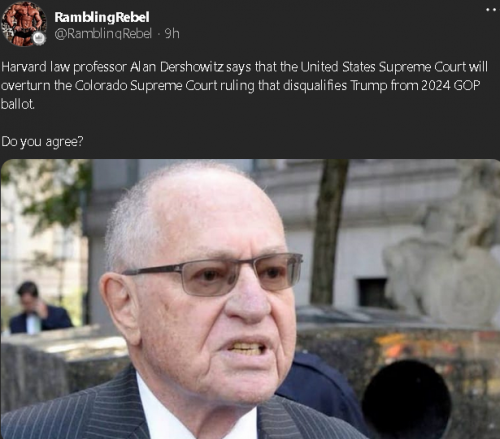Click the man's eyeglasses in the photo
The image size is (500, 439).
[213, 275]
